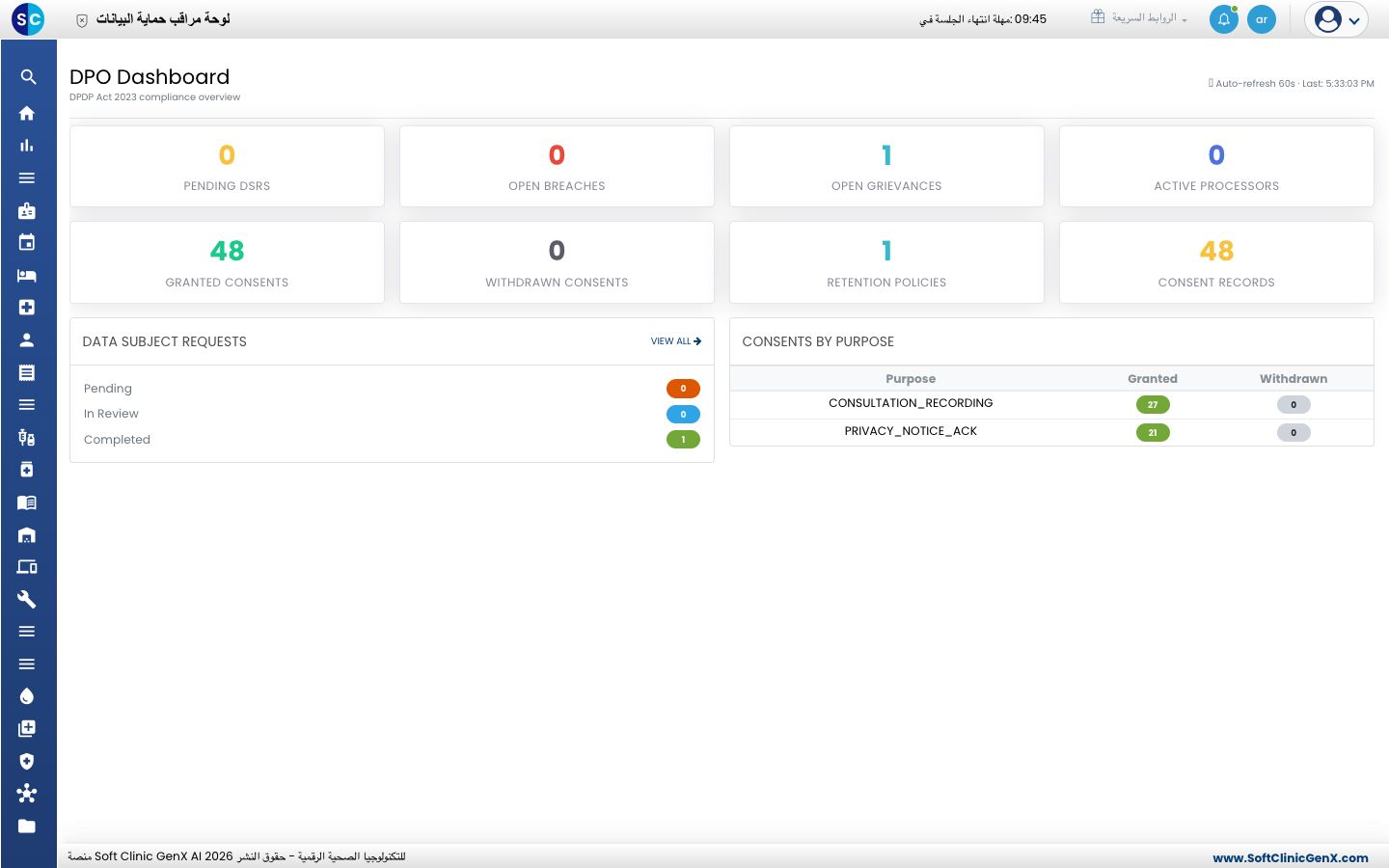The image size is (1389, 868).
Task: Open the Withdrawn Consents card
Action: tap(557, 262)
